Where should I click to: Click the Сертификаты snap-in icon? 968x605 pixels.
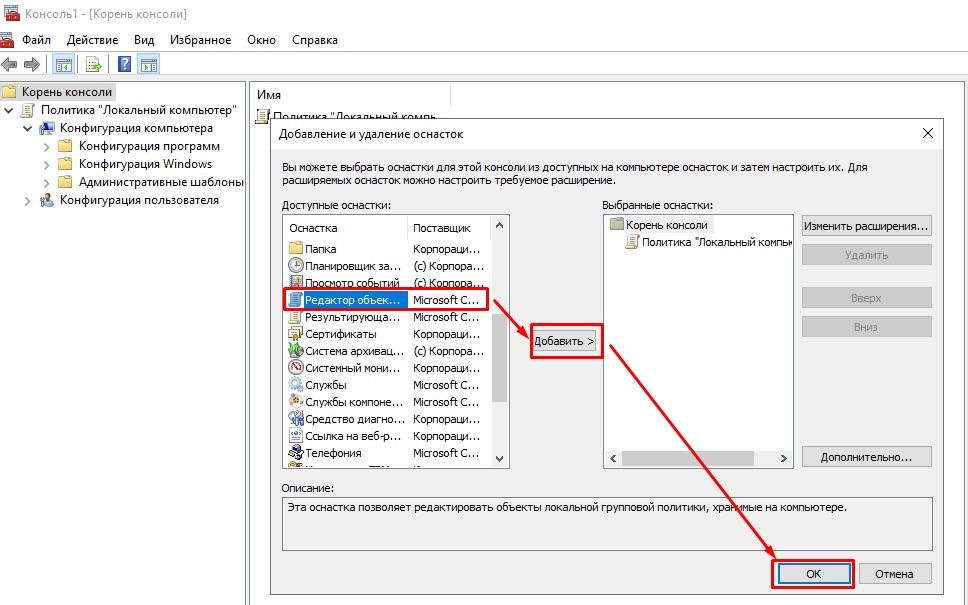tap(296, 334)
